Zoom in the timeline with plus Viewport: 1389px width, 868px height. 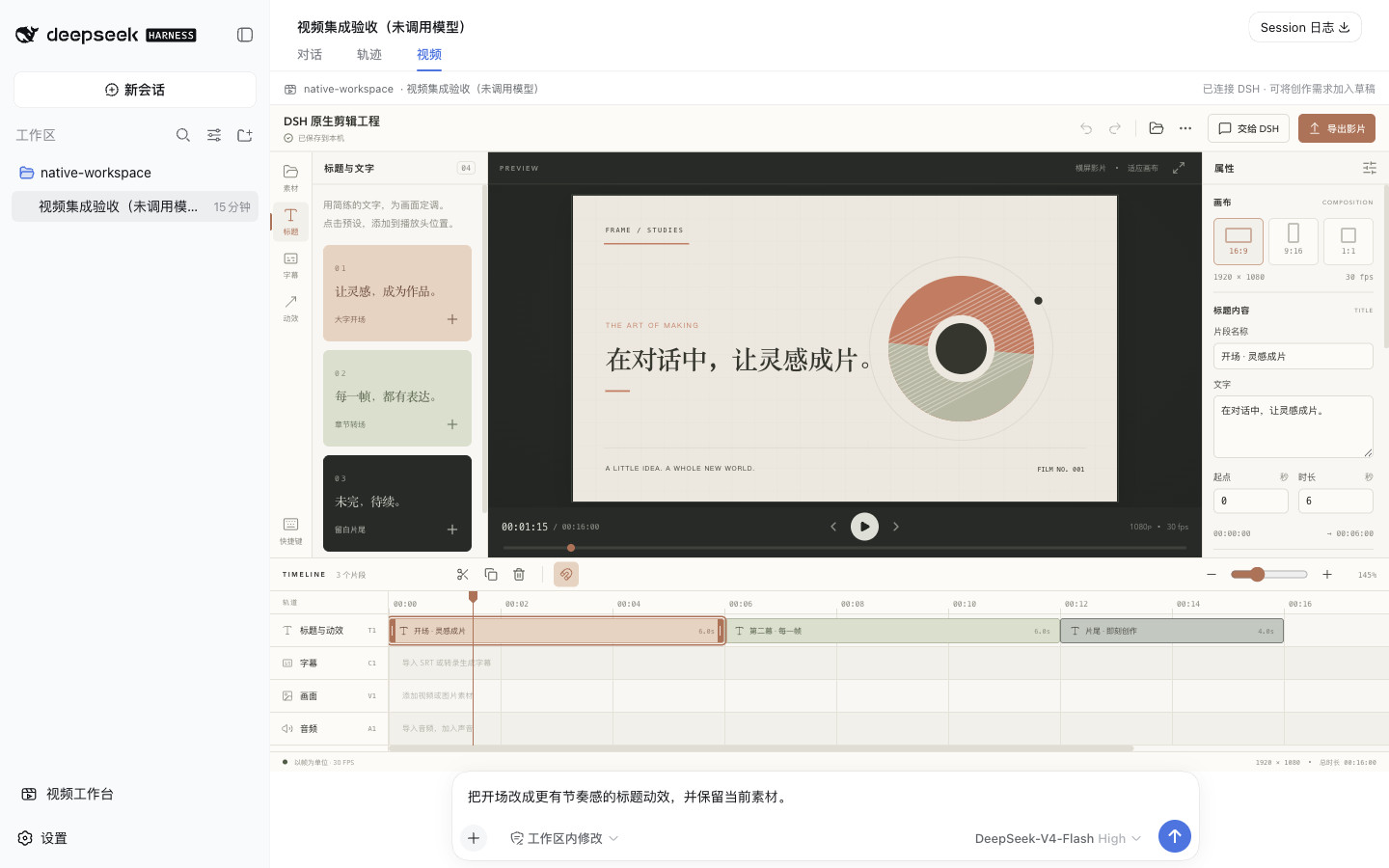point(1327,574)
